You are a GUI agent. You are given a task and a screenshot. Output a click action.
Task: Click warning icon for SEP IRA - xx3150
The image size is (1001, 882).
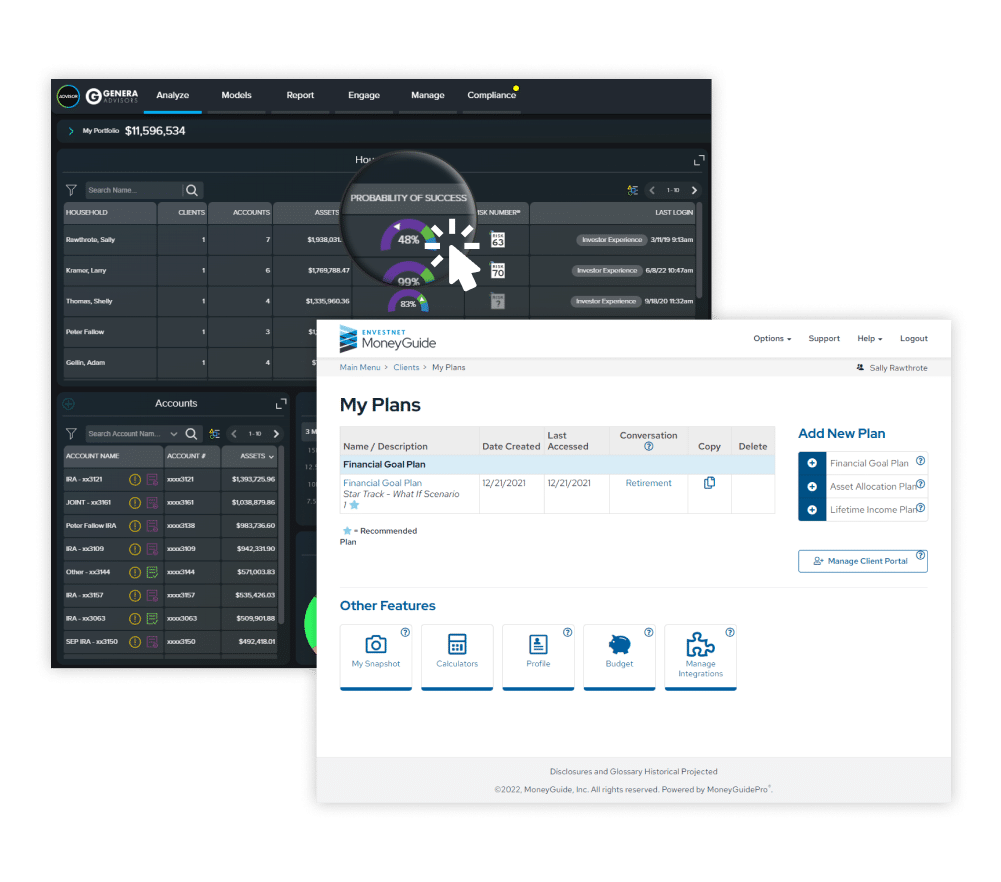click(135, 642)
